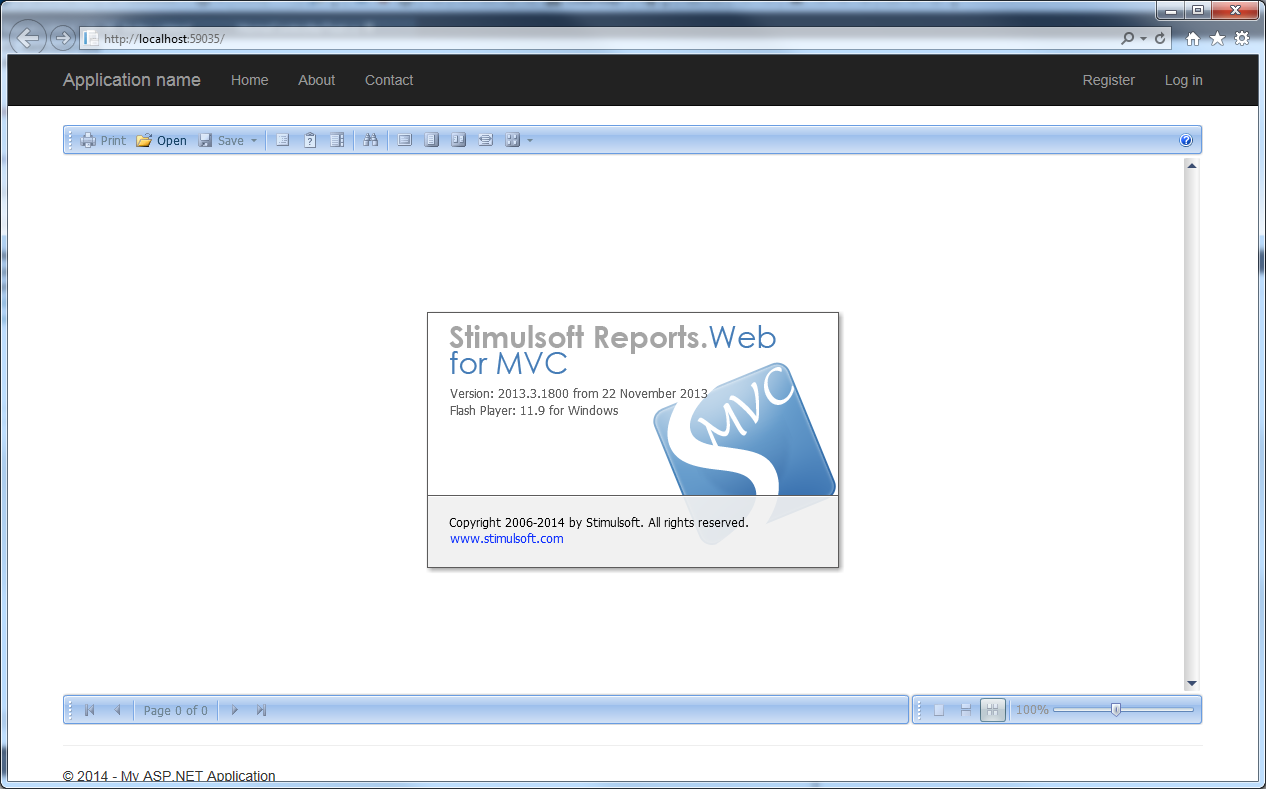Click the Save button in the viewer toolbar
Viewport: 1266px width, 789px height.
click(x=221, y=140)
